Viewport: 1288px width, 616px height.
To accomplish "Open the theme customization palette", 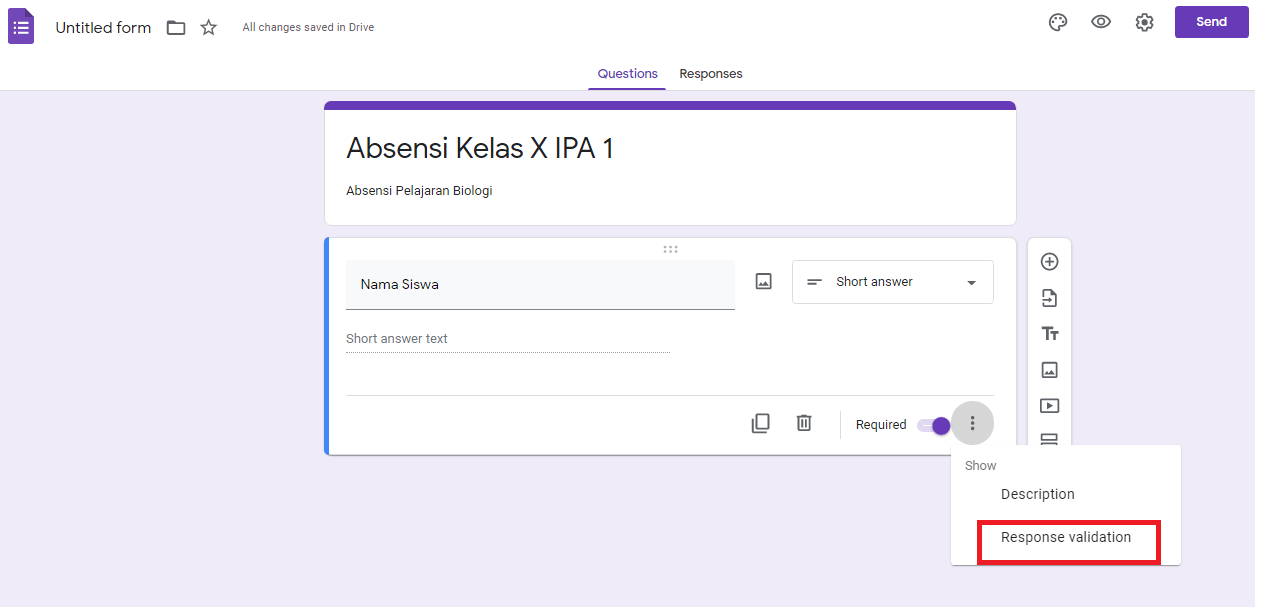I will click(x=1058, y=22).
